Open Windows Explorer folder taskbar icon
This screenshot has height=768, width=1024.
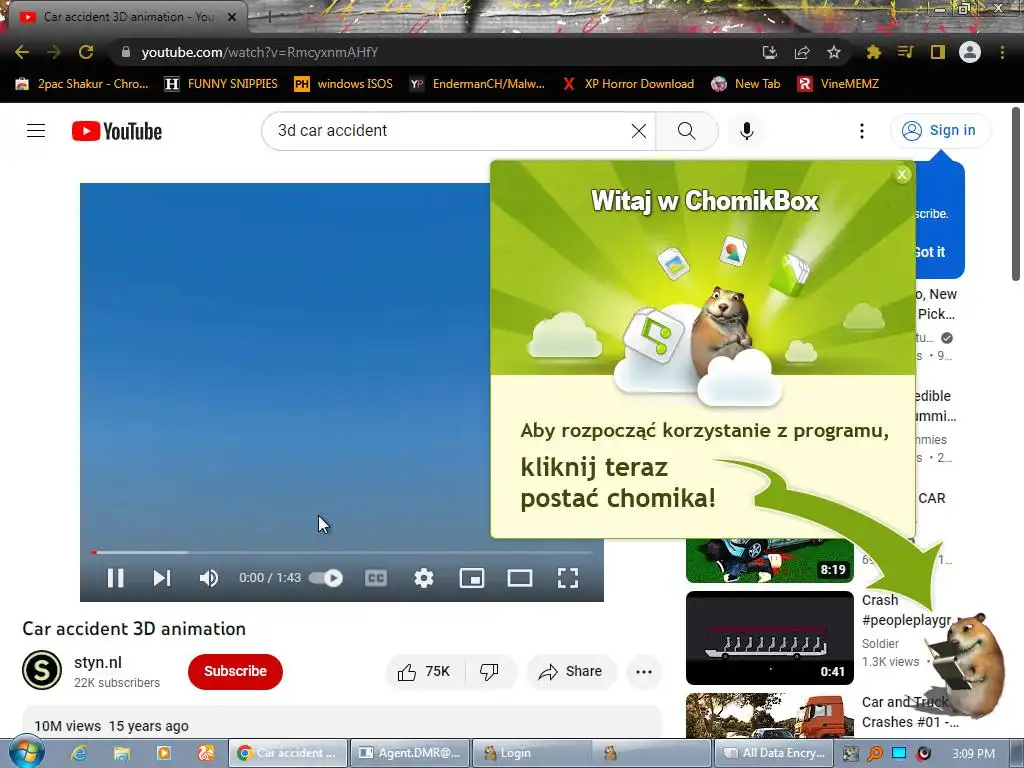pos(121,753)
